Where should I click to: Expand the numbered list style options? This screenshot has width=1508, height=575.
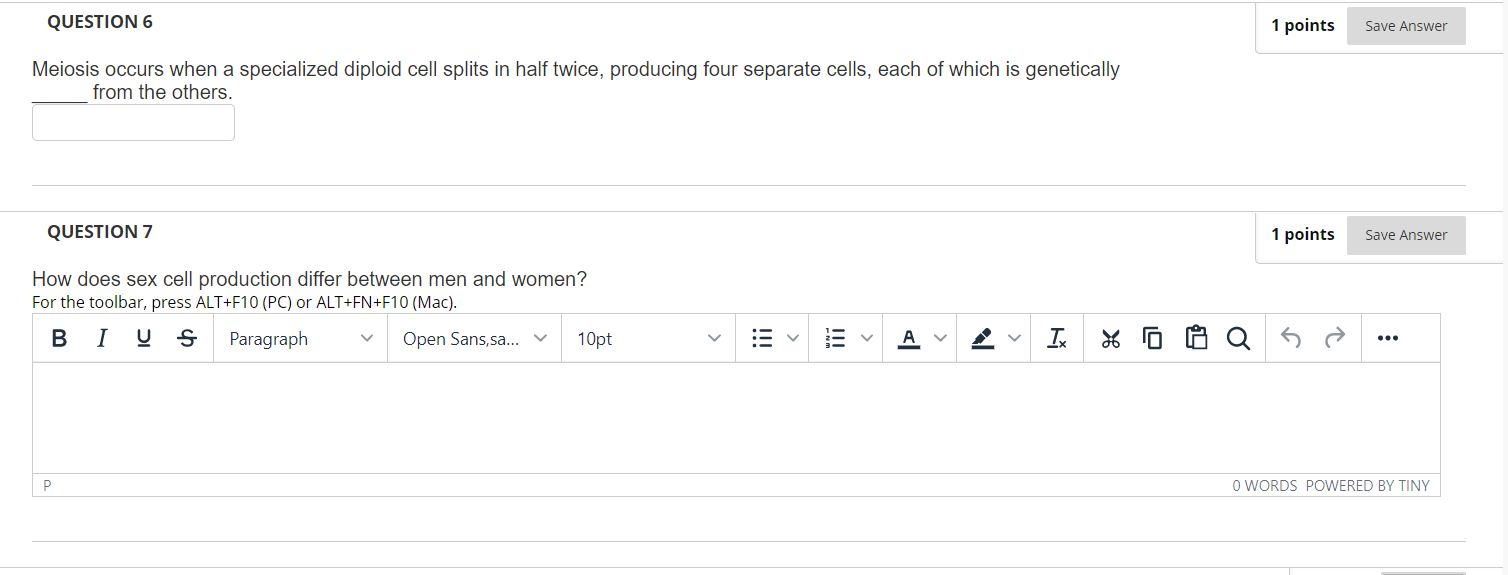click(x=867, y=339)
